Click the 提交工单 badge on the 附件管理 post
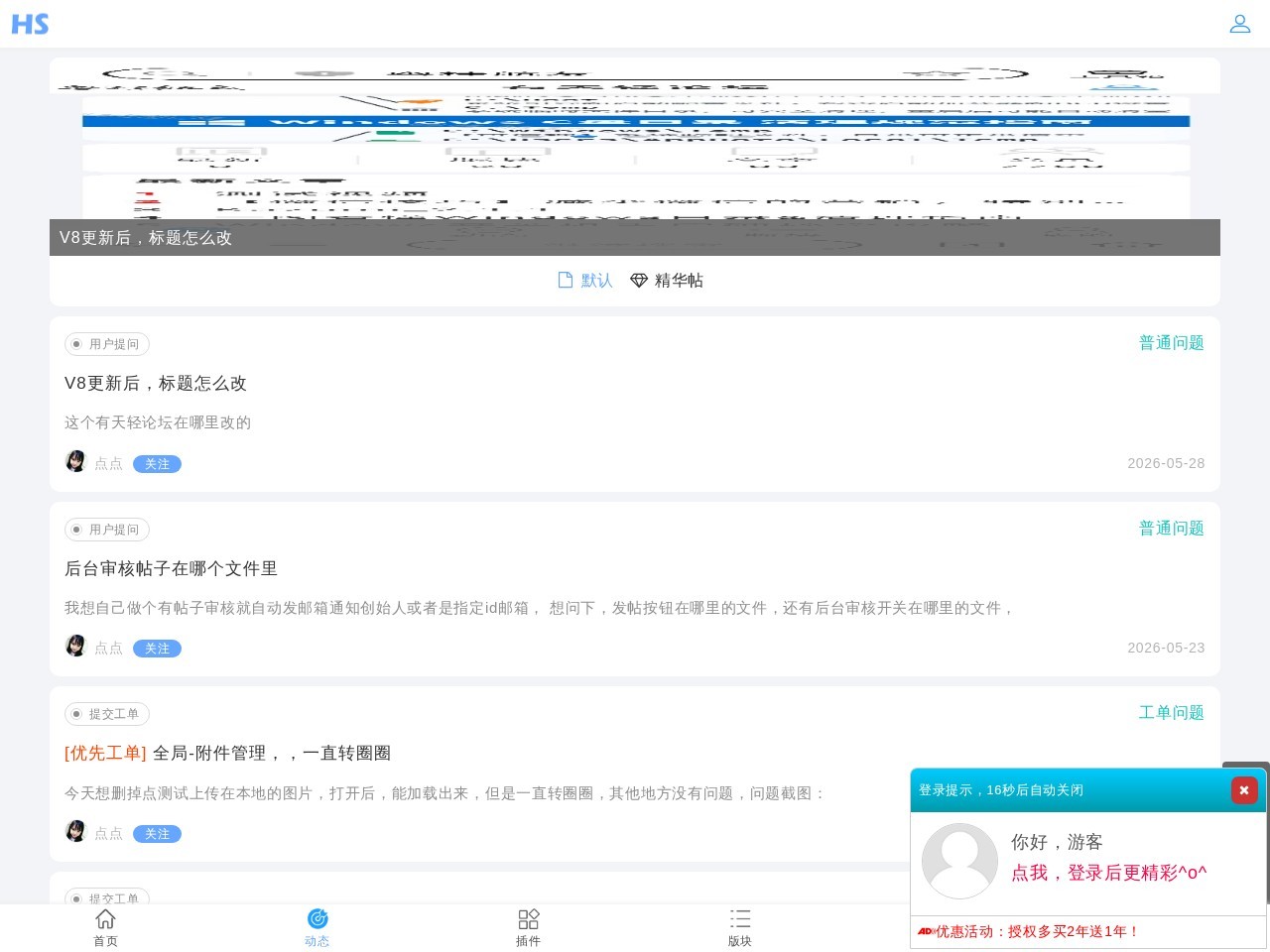The image size is (1270, 952). pos(107,714)
